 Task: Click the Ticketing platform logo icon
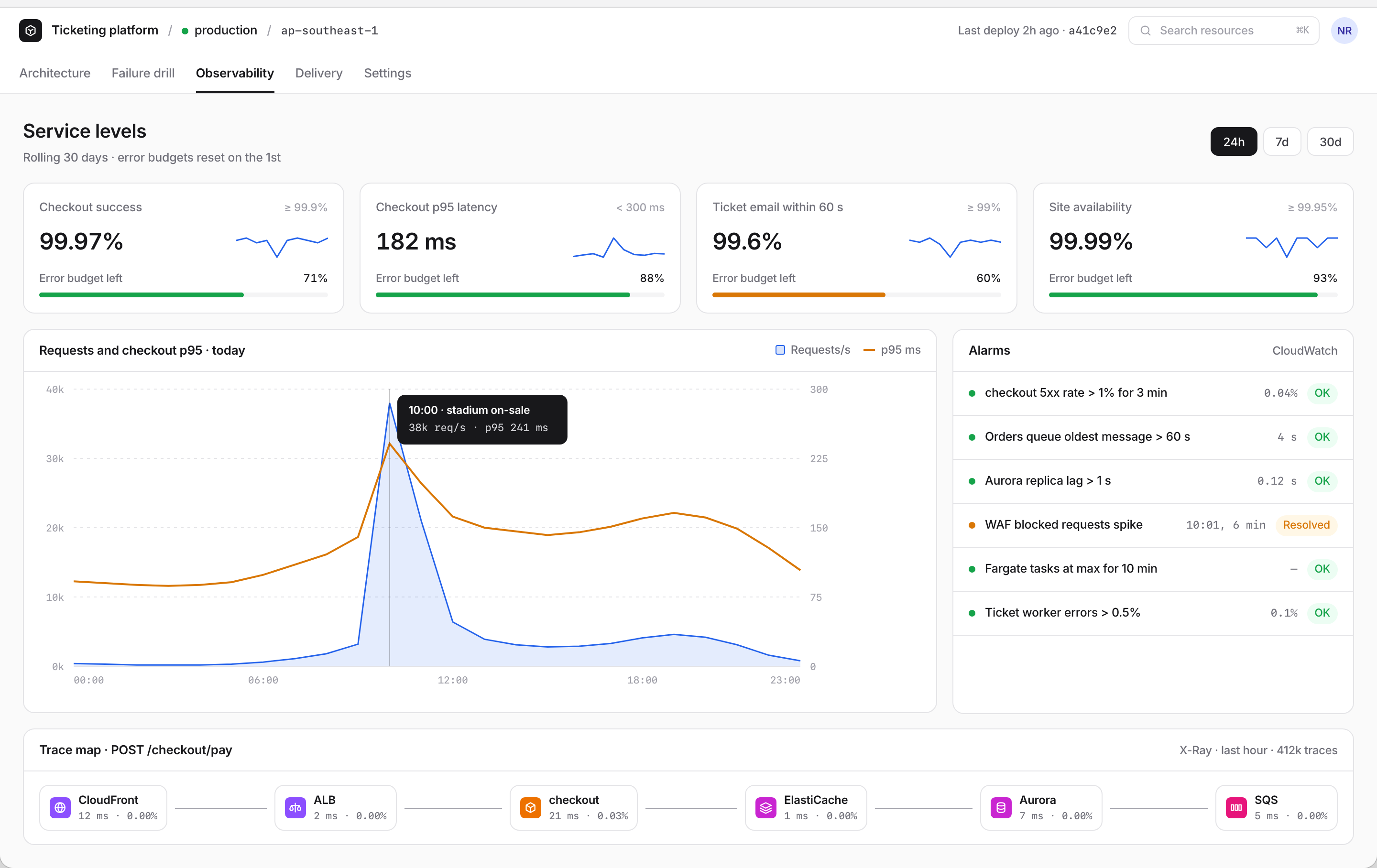click(30, 30)
